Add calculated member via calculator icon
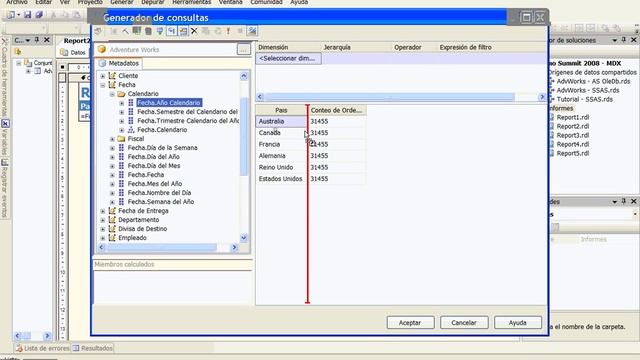This screenshot has height=360, width=640. tap(137, 31)
